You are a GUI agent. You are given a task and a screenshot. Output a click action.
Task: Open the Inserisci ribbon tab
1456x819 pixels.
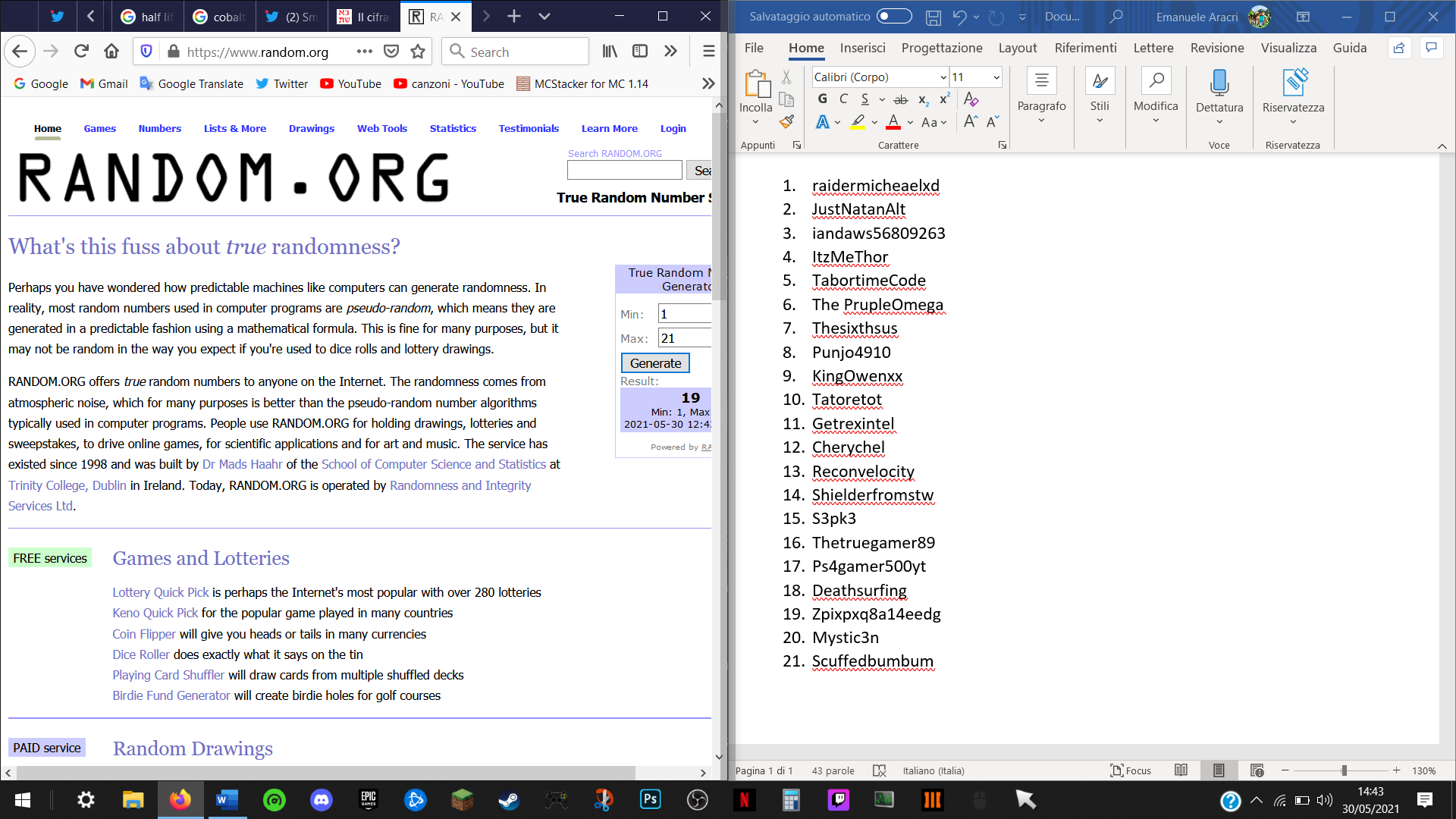[862, 48]
